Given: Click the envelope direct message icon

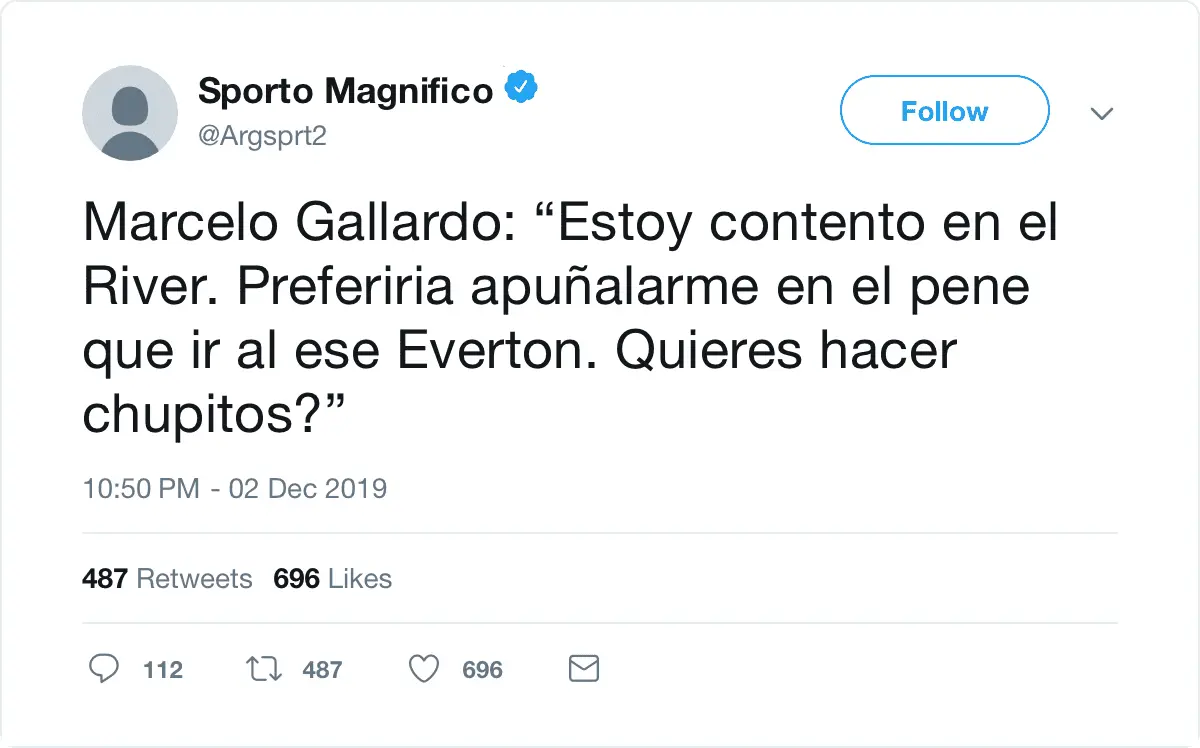Looking at the screenshot, I should pos(583,668).
